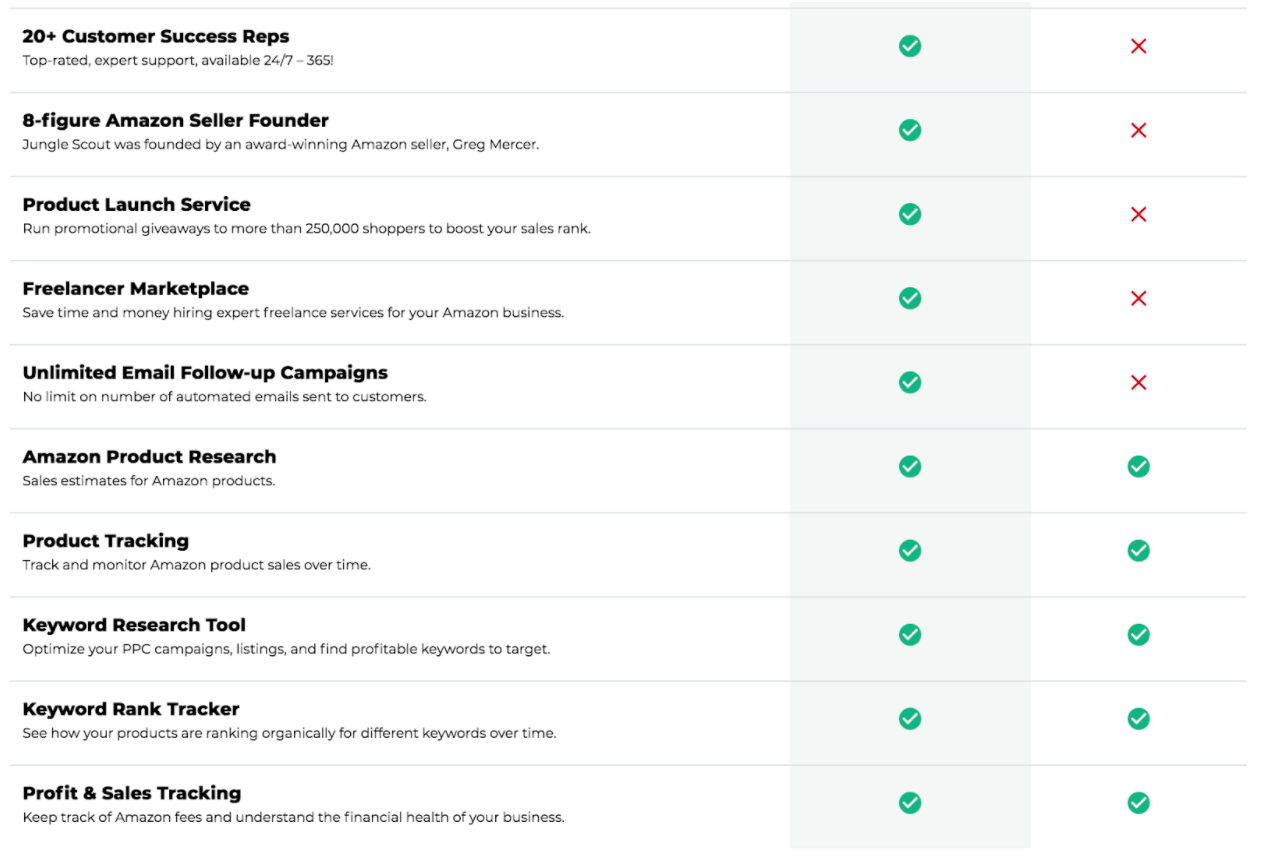Viewport: 1262px width, 852px height.
Task: Click red X for 20+ Customer Success Reps
Action: pos(1138,46)
